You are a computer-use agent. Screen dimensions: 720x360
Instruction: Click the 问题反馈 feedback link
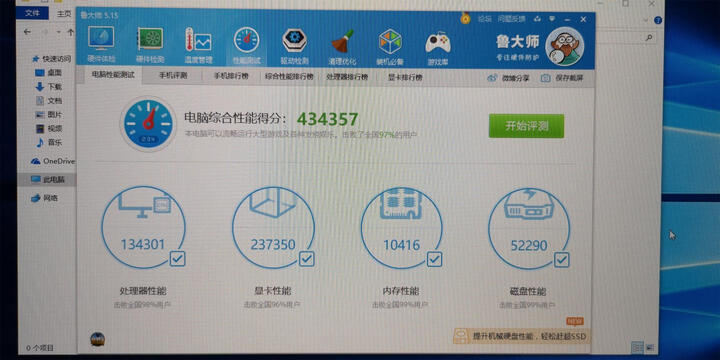click(512, 19)
